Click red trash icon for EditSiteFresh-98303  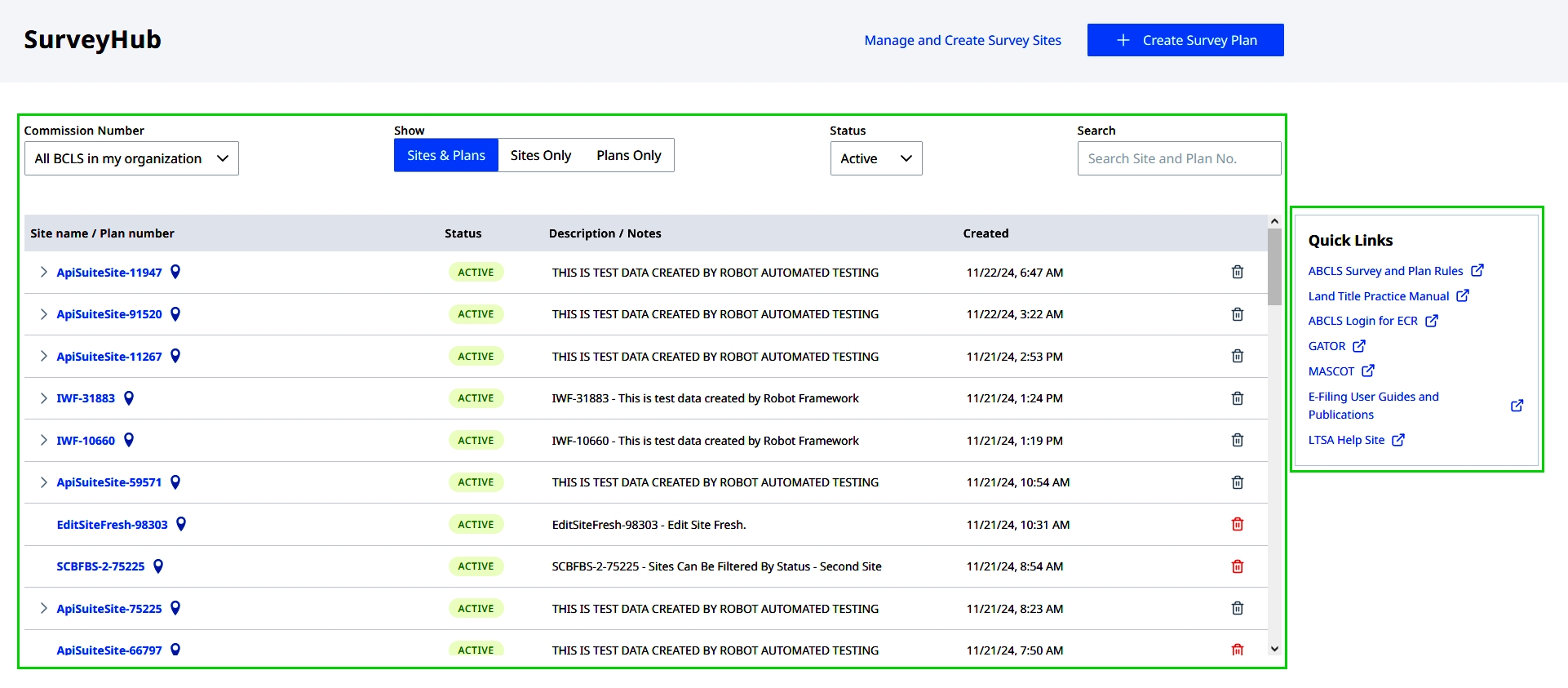[x=1237, y=525]
